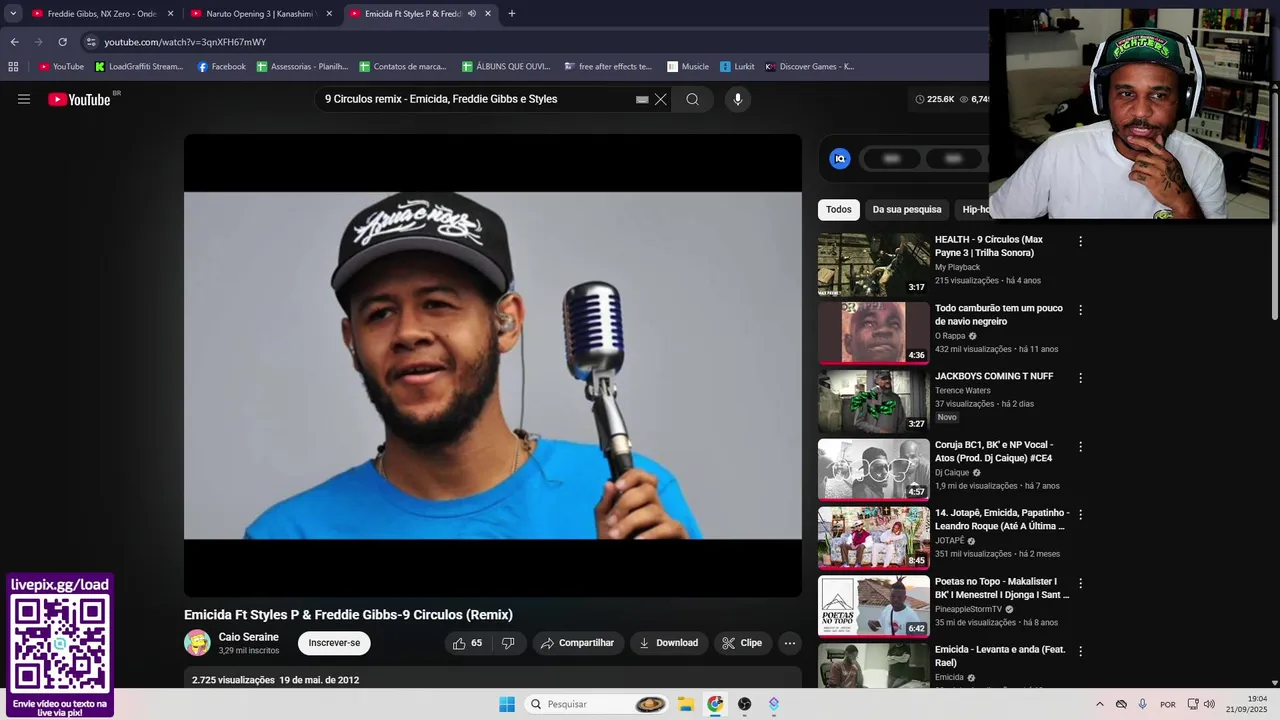Open the YouTube hamburger guide menu
The height and width of the screenshot is (720, 1280).
(x=24, y=99)
